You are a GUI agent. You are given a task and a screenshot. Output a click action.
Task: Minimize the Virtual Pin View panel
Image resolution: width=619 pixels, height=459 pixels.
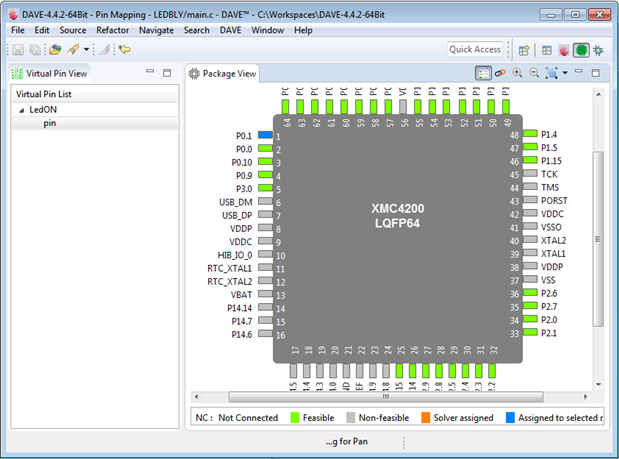tap(149, 72)
